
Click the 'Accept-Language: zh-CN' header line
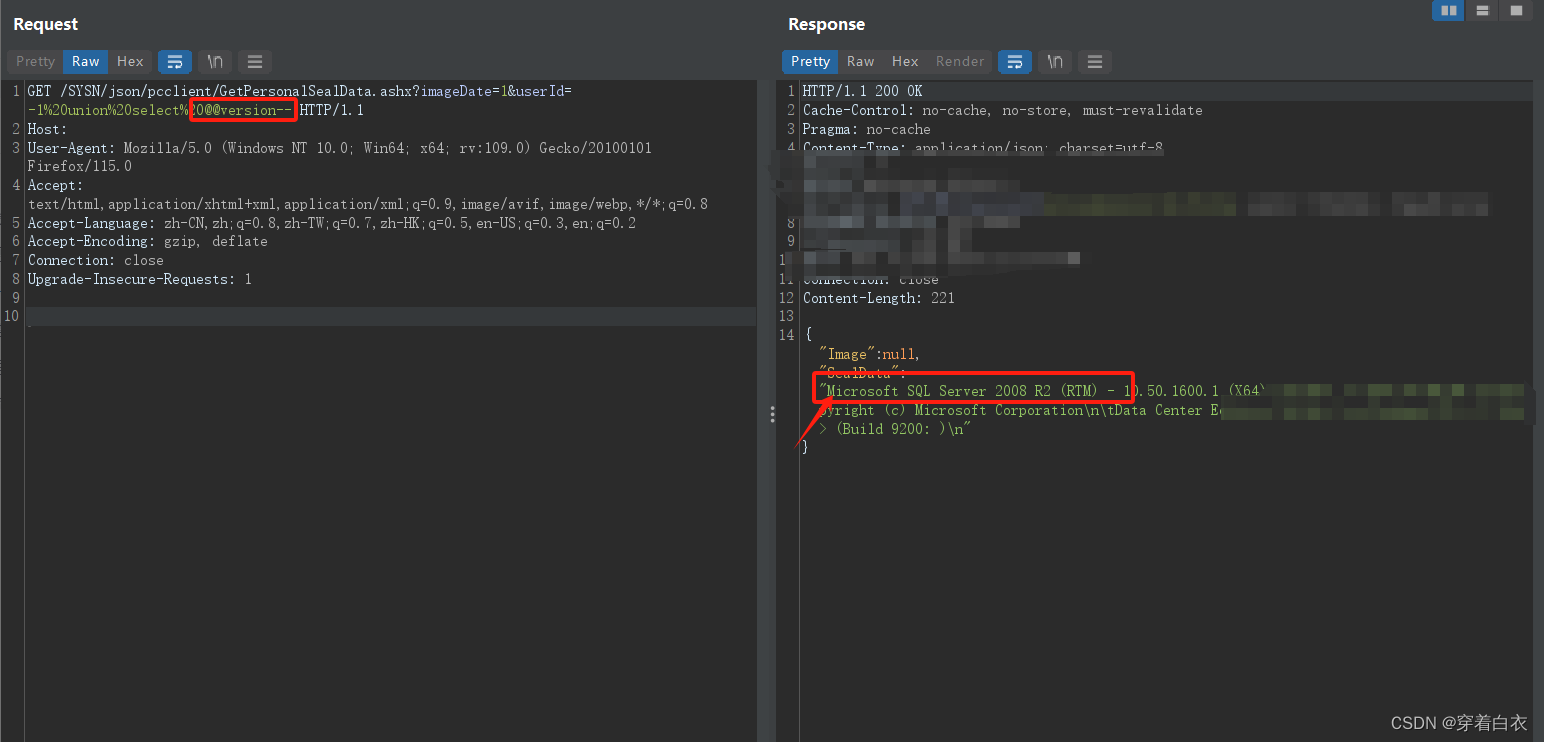tap(331, 223)
